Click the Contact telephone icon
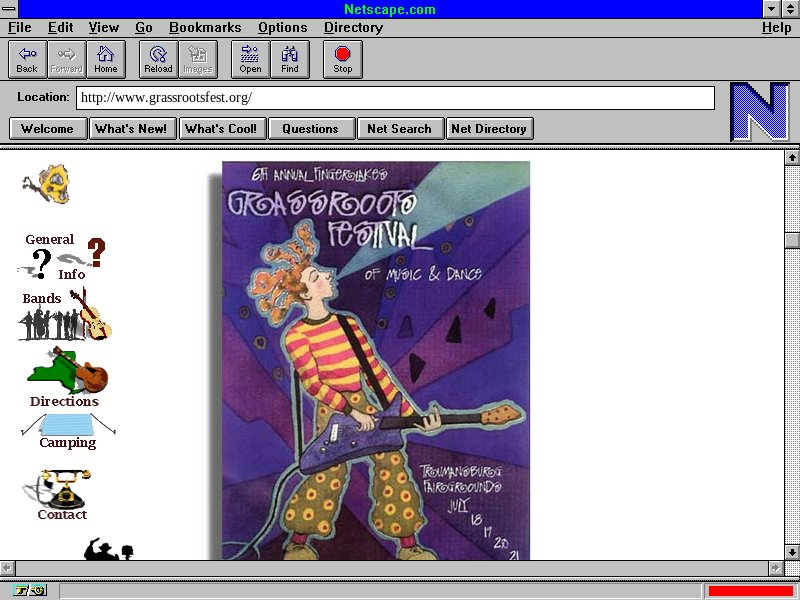 (x=62, y=488)
